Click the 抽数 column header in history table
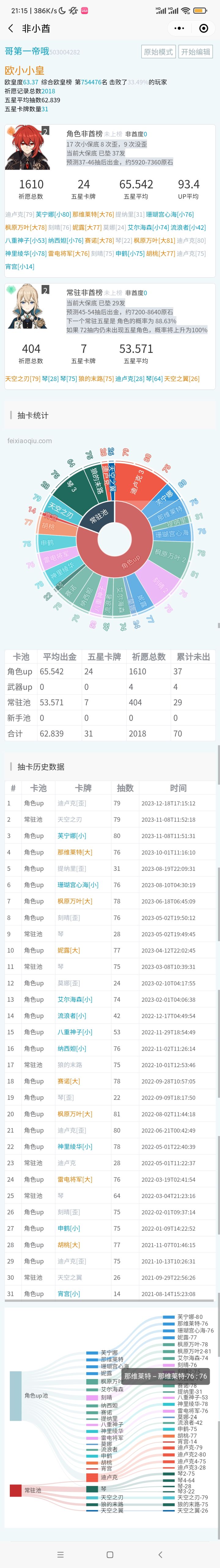Screen dimensions: 220x1568 point(125,788)
